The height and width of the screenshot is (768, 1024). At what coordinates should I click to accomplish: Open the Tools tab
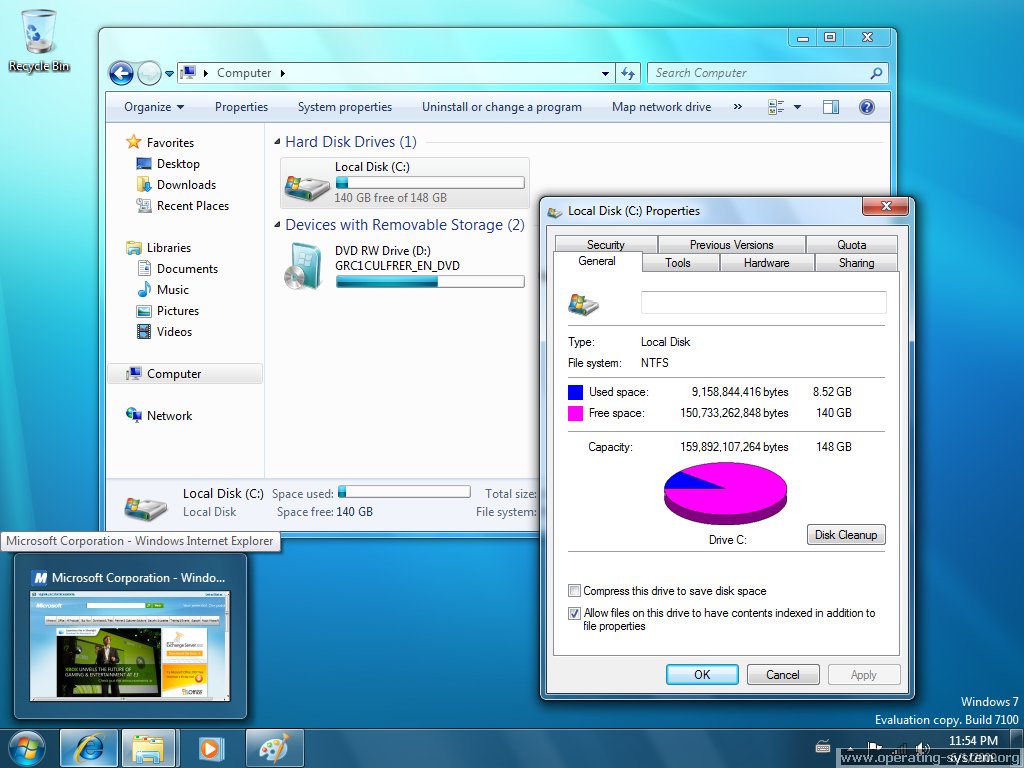[x=677, y=263]
